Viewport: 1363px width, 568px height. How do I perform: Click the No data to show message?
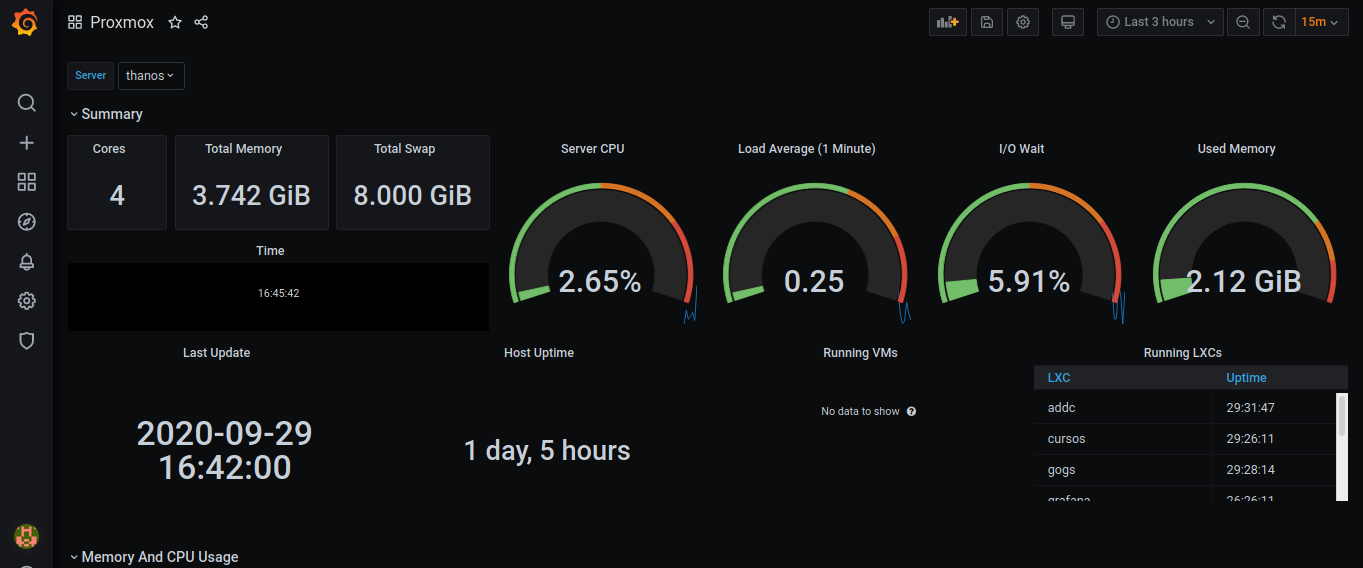(x=860, y=411)
